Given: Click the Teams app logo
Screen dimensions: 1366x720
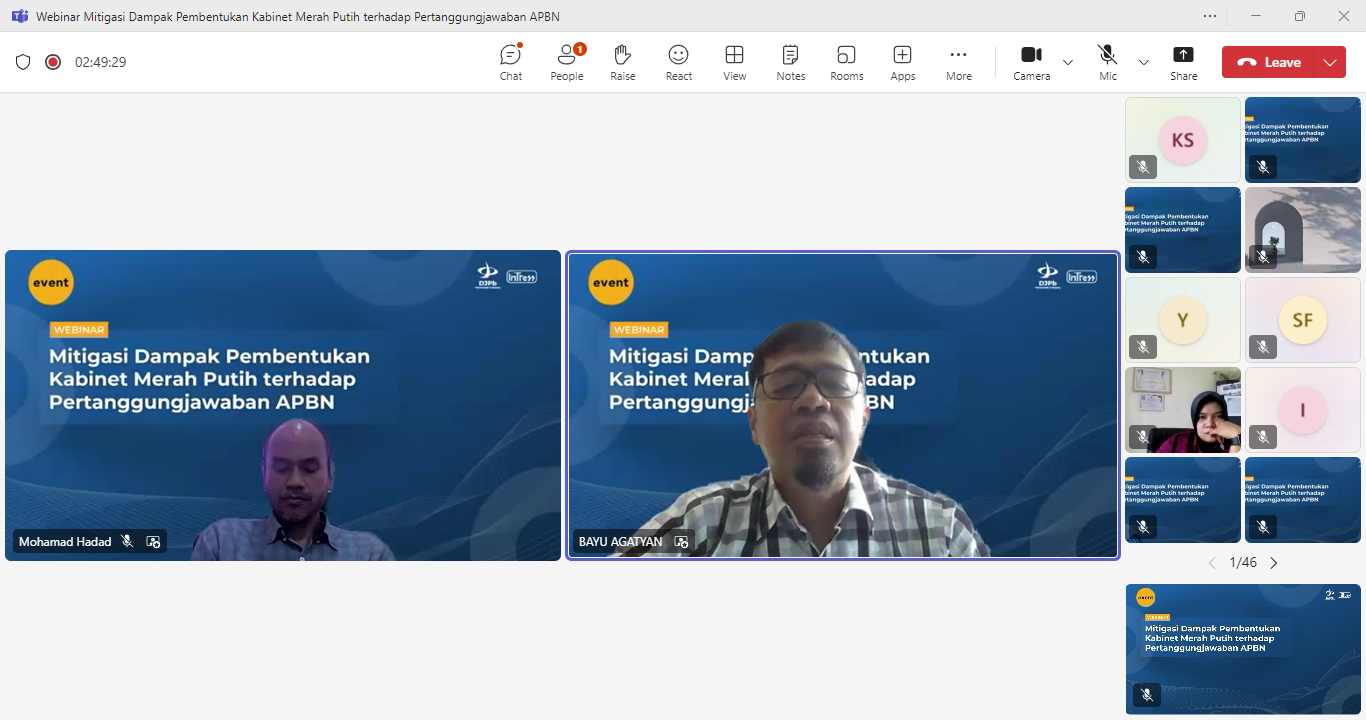Looking at the screenshot, I should [x=19, y=16].
